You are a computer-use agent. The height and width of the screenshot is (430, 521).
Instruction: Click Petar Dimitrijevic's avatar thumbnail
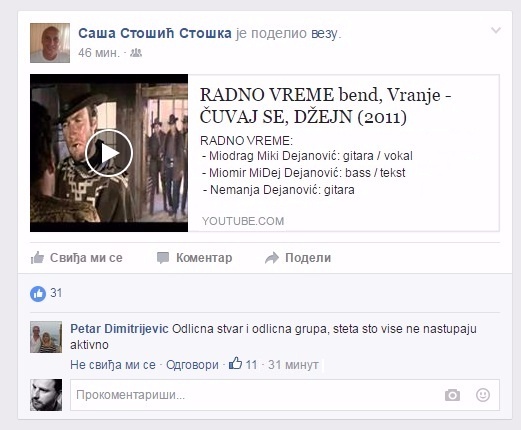coord(46,337)
